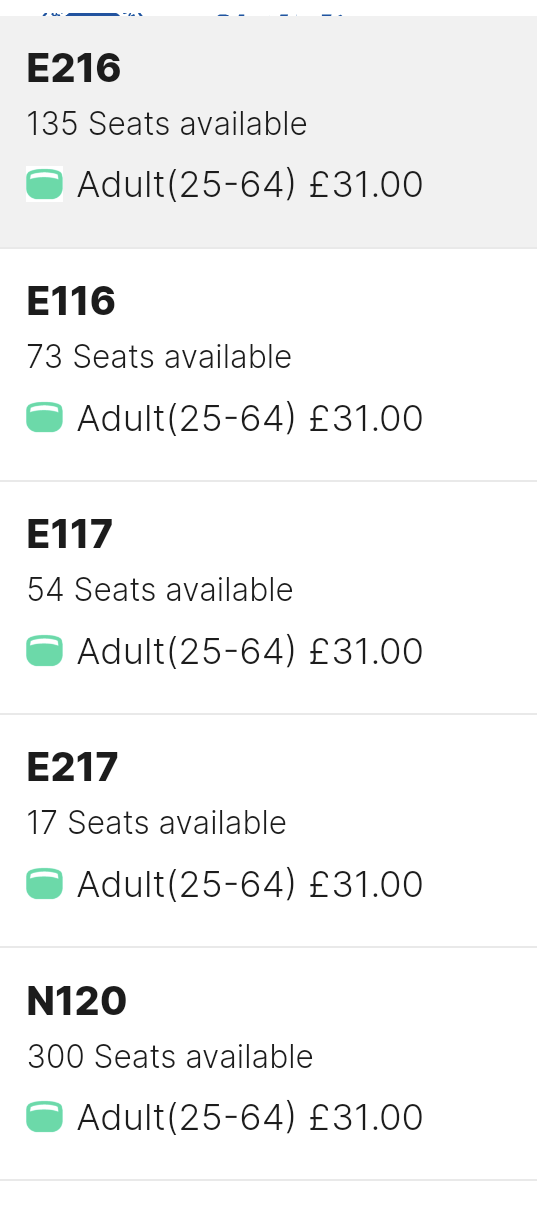Click the green seat icon in E216 row
This screenshot has width=537, height=1213.
44,185
